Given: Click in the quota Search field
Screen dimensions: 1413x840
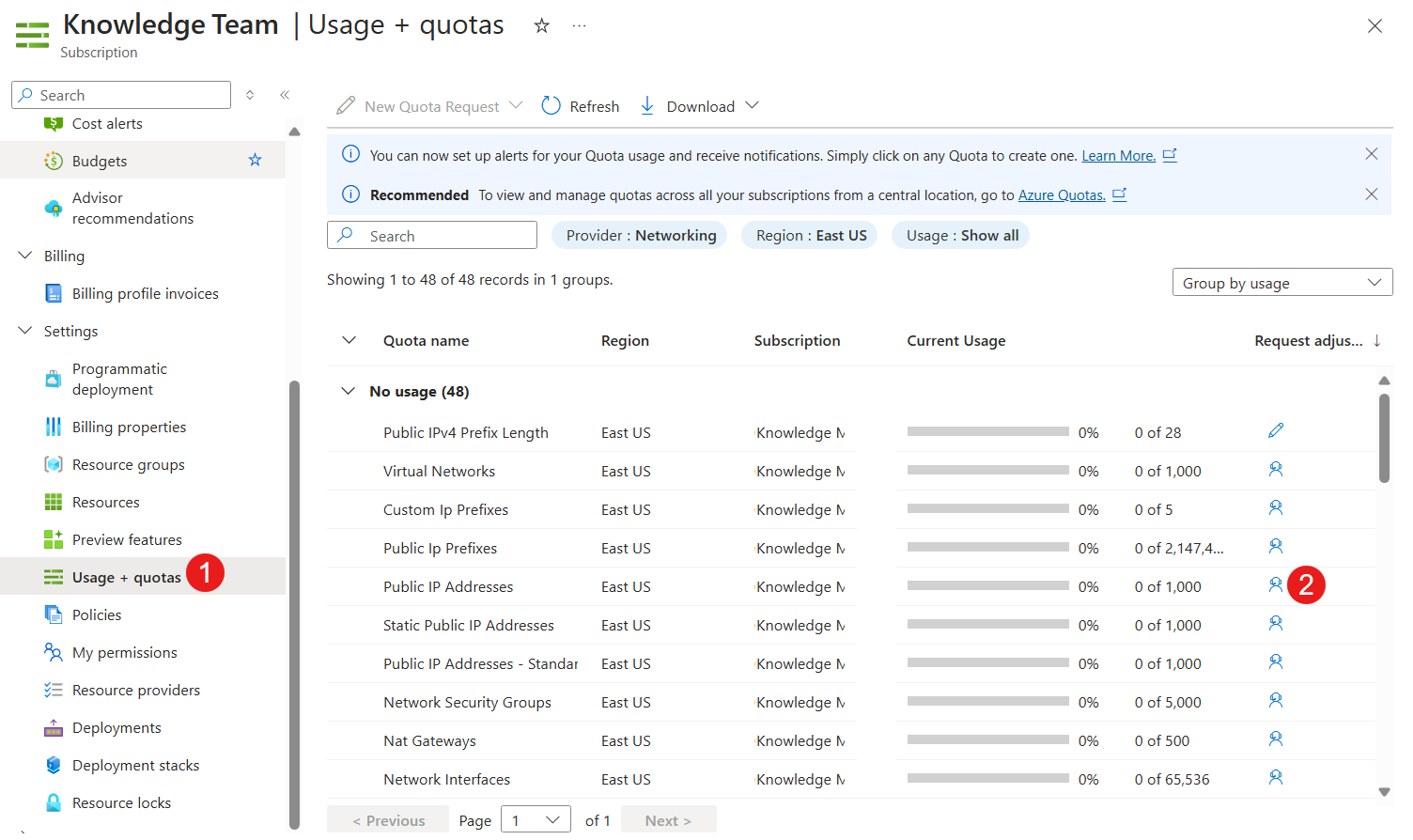Looking at the screenshot, I should pyautogui.click(x=432, y=235).
